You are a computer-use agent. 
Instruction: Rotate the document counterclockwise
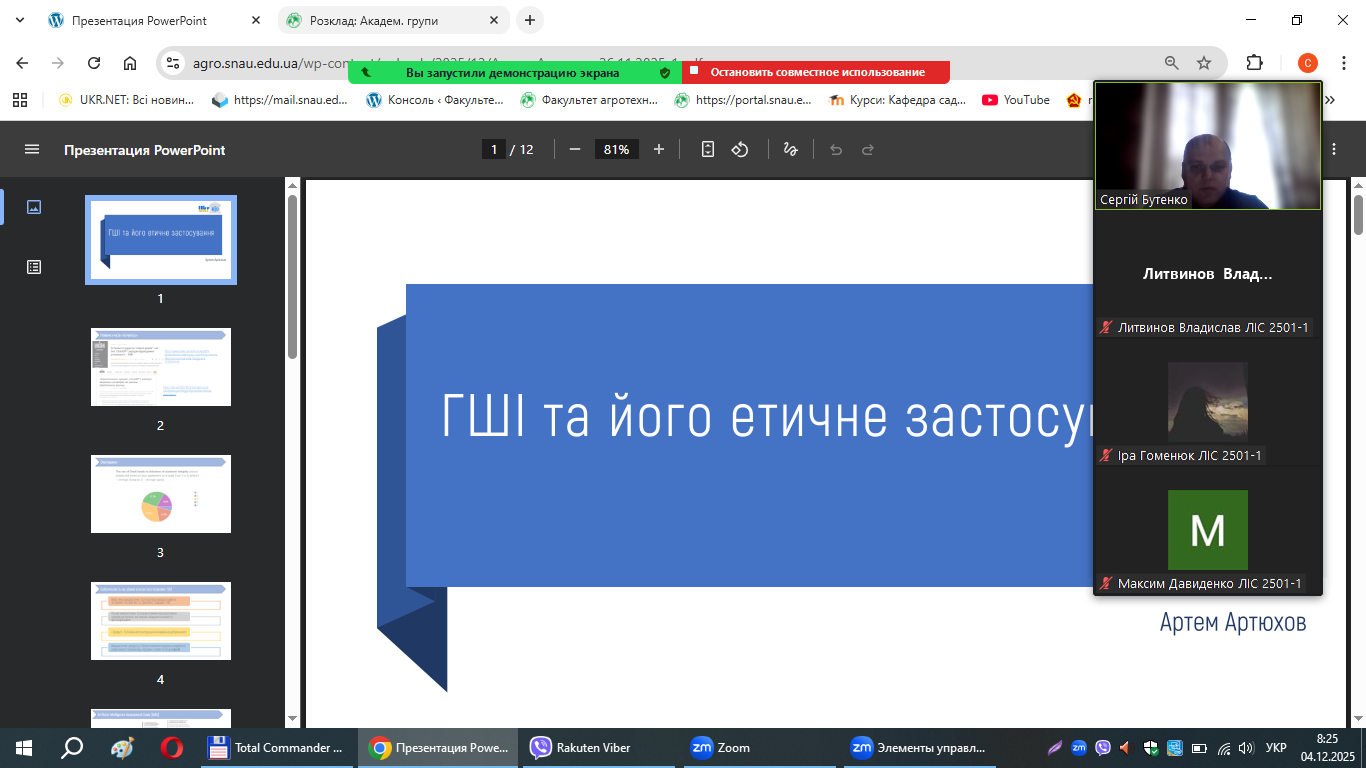tap(740, 149)
